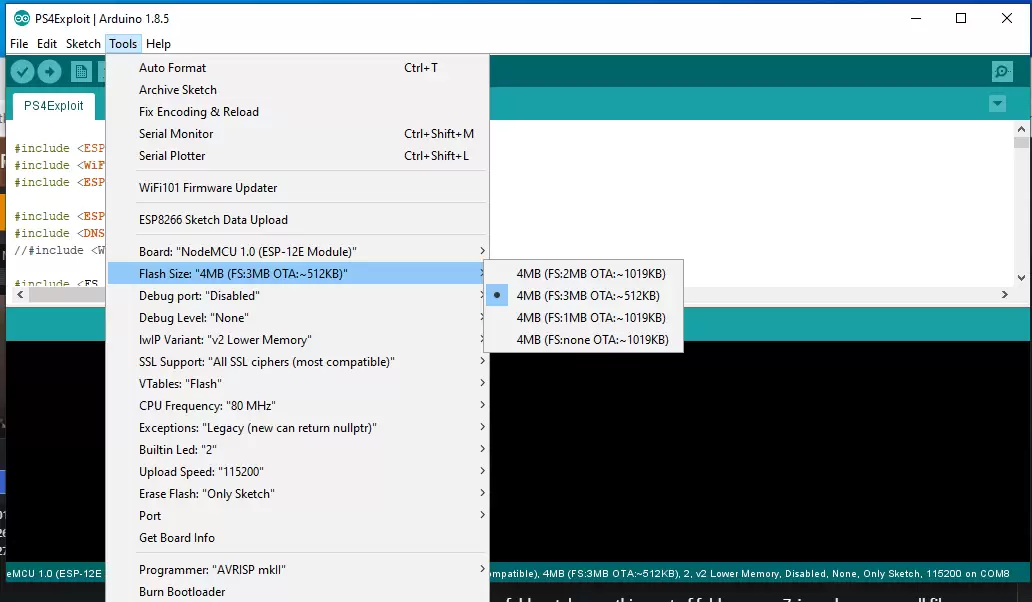Viewport: 1032px width, 602px height.
Task: Click the New sketch toolbar icon
Action: (82, 72)
